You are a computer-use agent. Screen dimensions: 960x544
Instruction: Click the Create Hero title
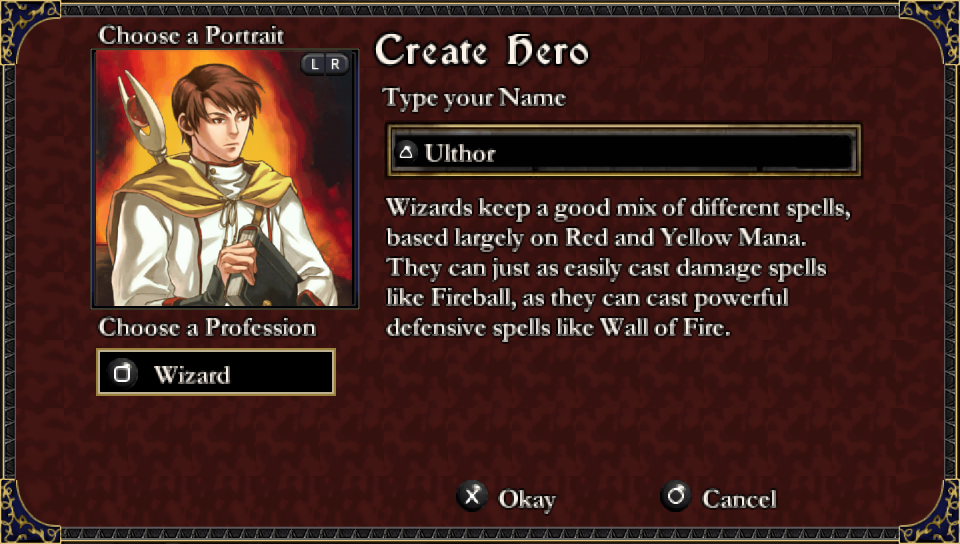click(482, 50)
